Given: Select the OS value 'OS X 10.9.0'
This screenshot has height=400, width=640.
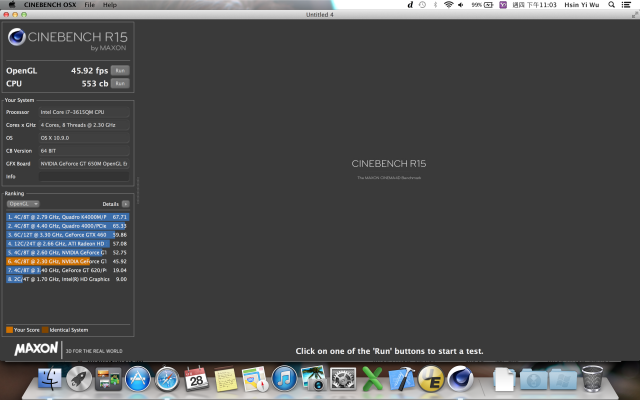Looking at the screenshot, I should (84, 138).
